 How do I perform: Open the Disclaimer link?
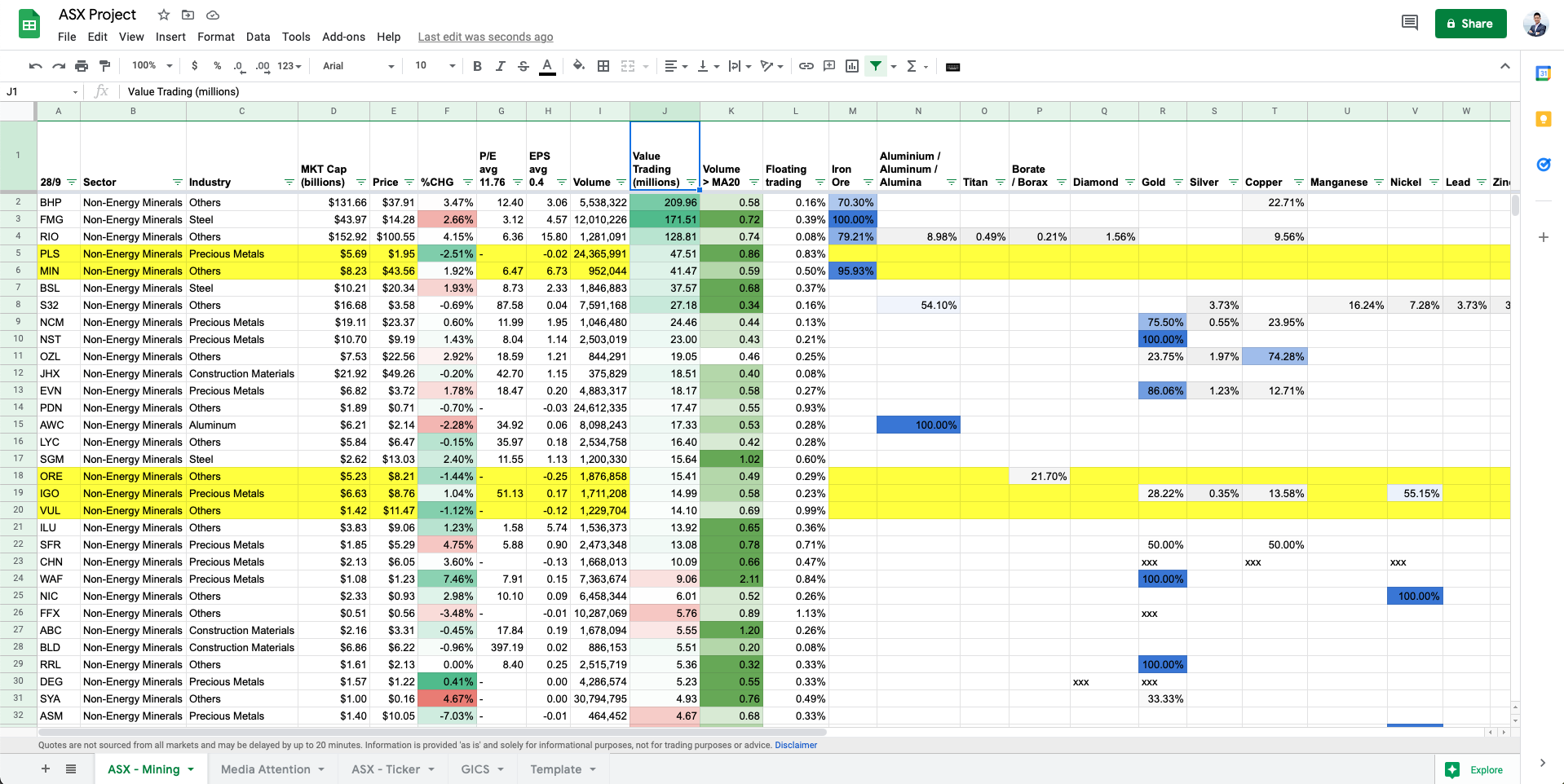click(x=795, y=745)
